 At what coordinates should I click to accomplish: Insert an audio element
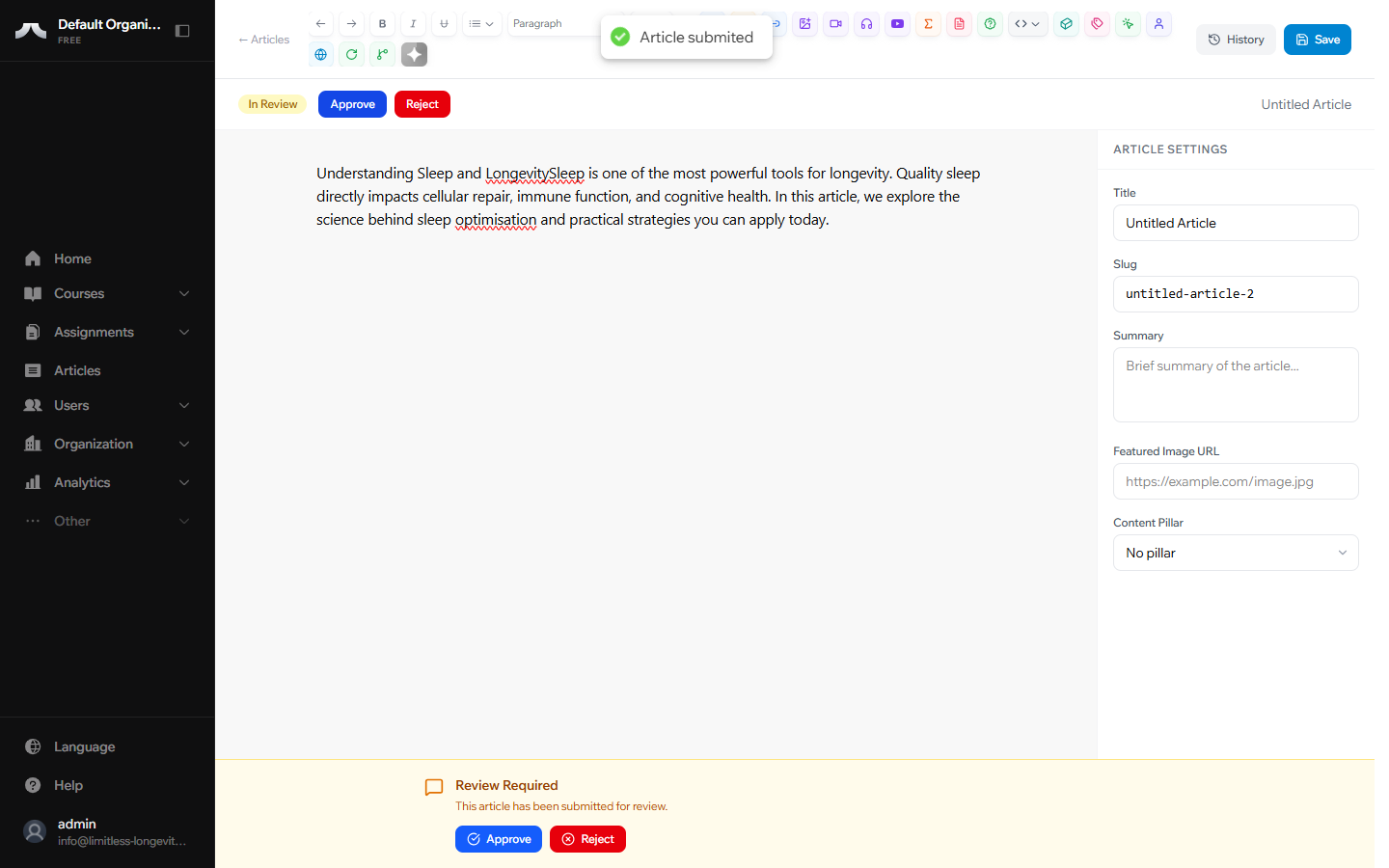click(x=866, y=23)
